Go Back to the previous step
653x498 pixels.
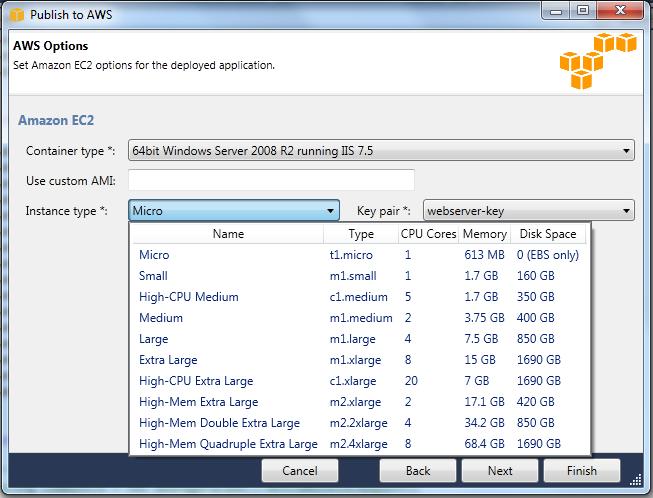point(418,471)
